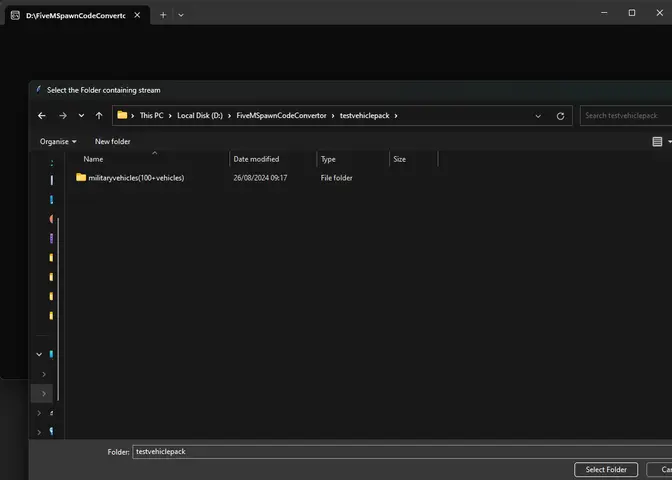Expand chevron after testvehiclepack breadcrumb
Image resolution: width=672 pixels, height=480 pixels.
396,116
